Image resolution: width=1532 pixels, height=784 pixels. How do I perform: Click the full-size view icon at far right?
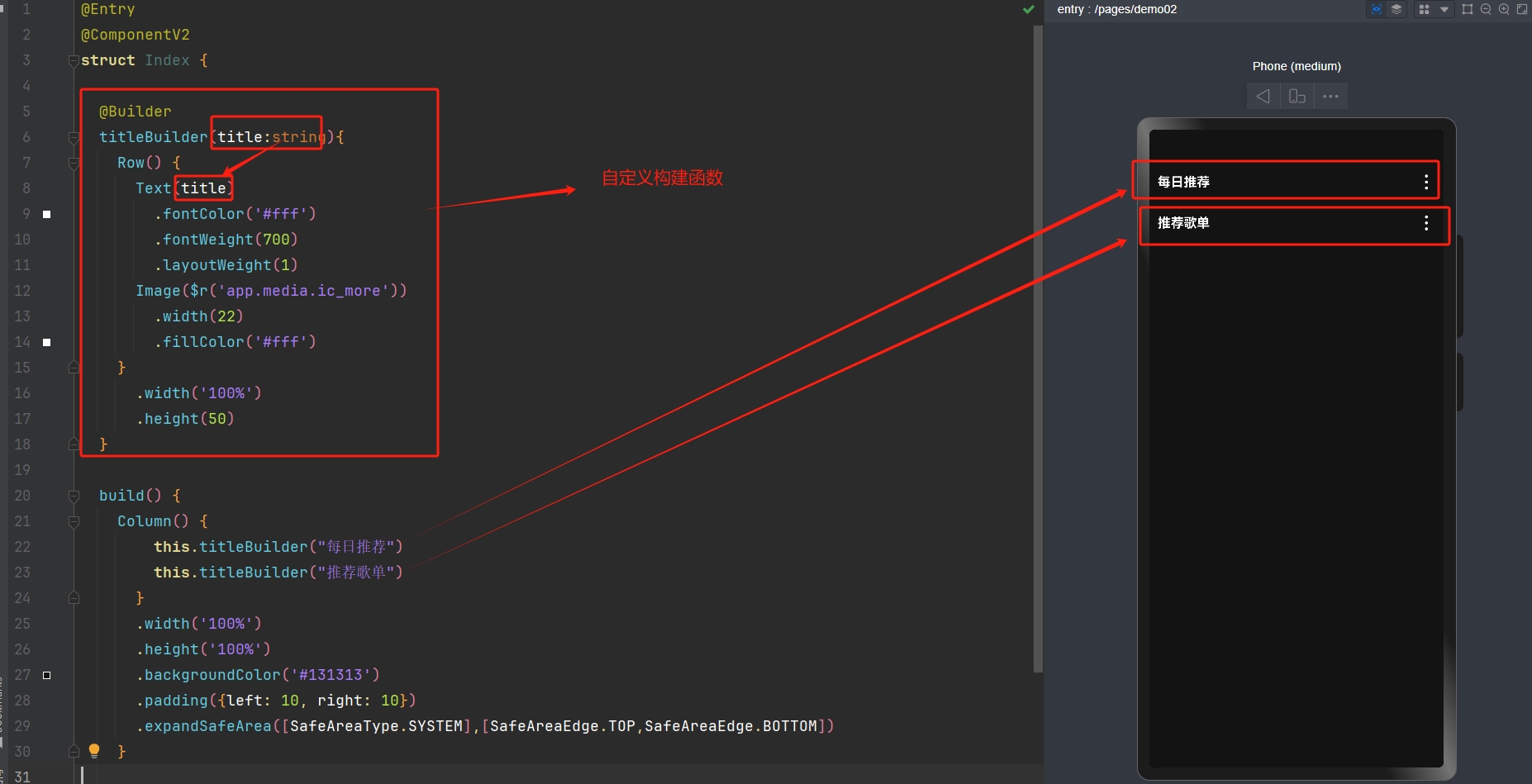[1522, 10]
